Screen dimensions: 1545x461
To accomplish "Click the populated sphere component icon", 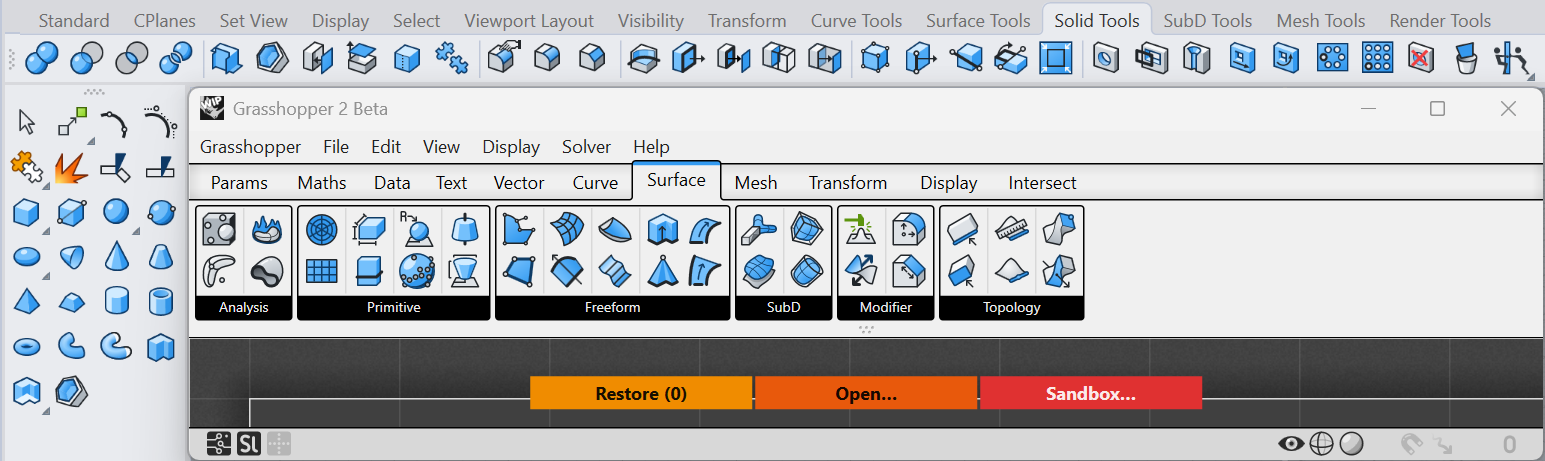I will [x=417, y=269].
